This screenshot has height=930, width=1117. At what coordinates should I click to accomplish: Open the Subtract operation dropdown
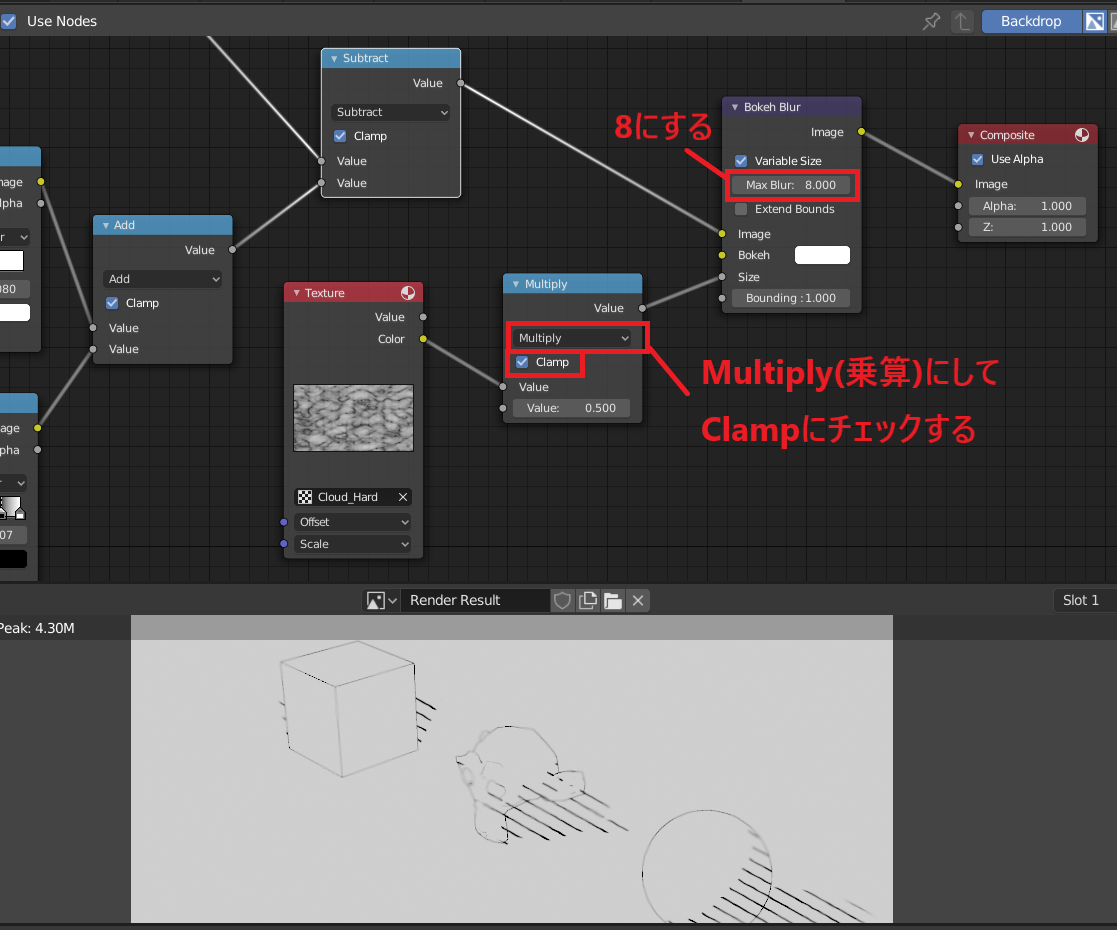pyautogui.click(x=390, y=112)
